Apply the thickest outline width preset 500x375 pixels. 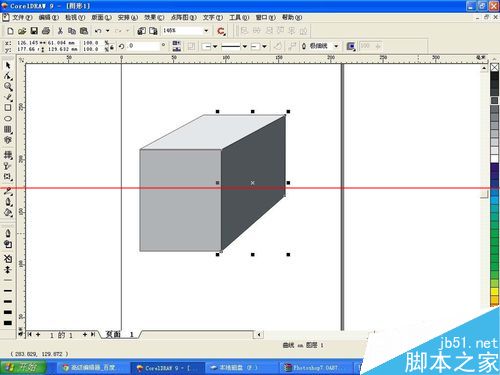(x=8, y=323)
